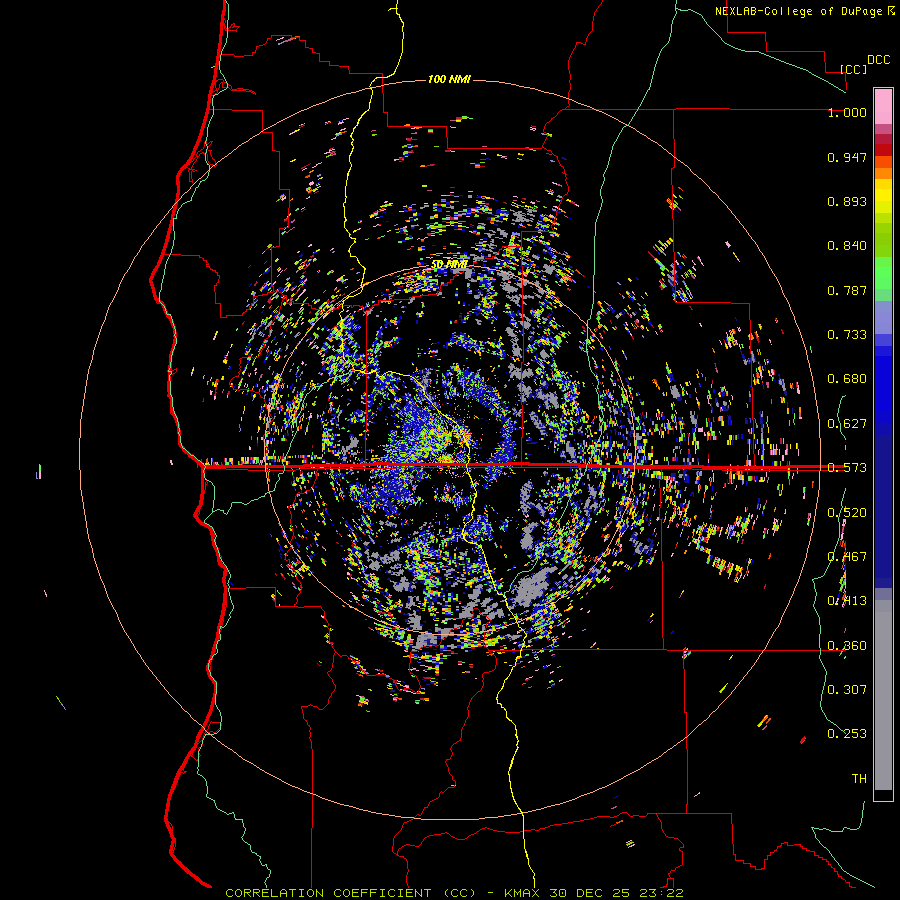Pick the bright green color bar segment

pyautogui.click(x=883, y=273)
